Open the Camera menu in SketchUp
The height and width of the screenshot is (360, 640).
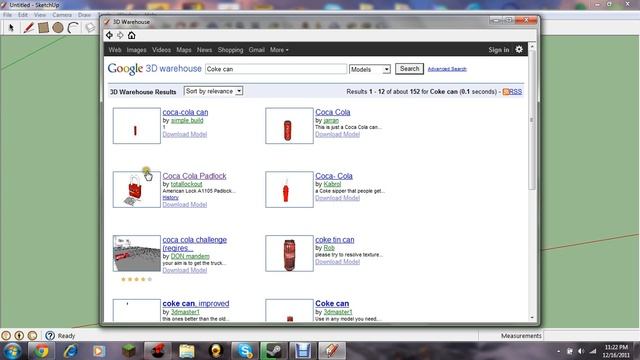pos(62,15)
